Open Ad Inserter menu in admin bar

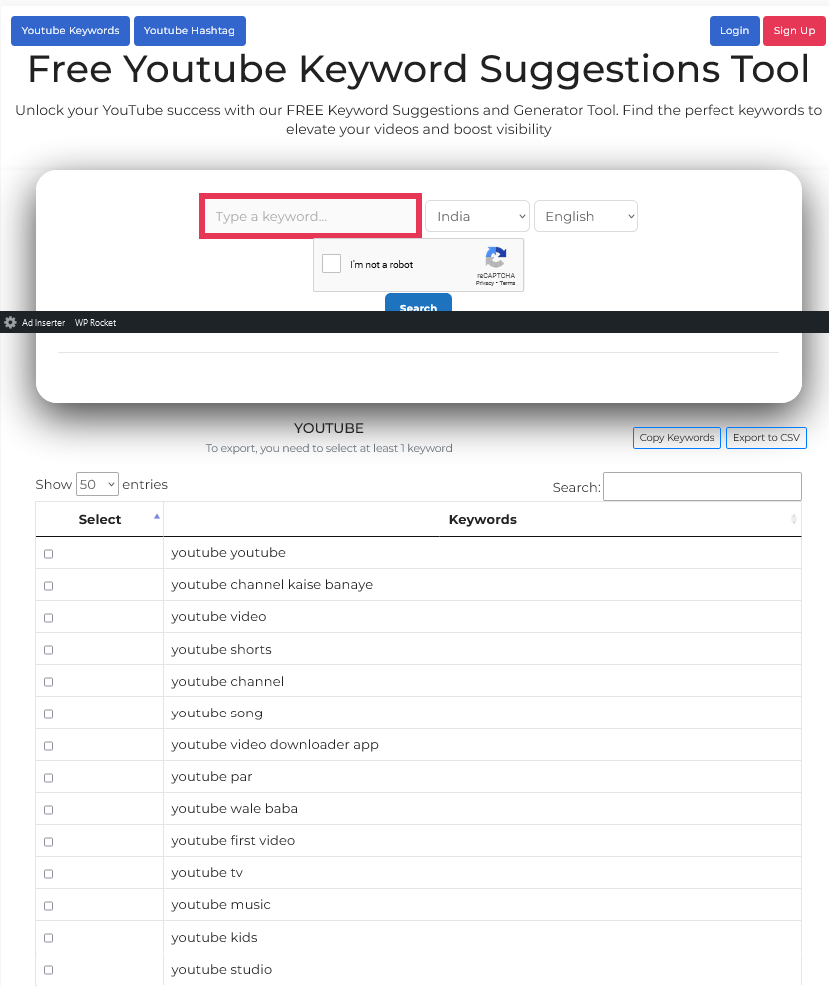pos(43,323)
